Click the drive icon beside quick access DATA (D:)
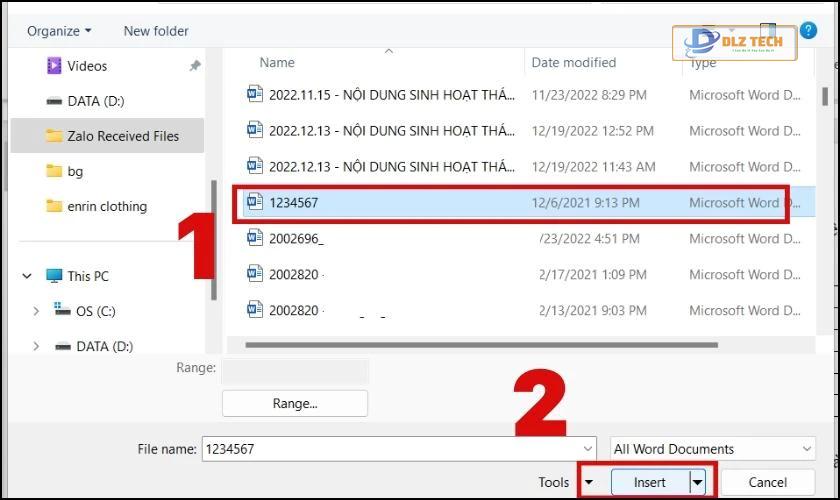840x500 pixels. (54, 101)
